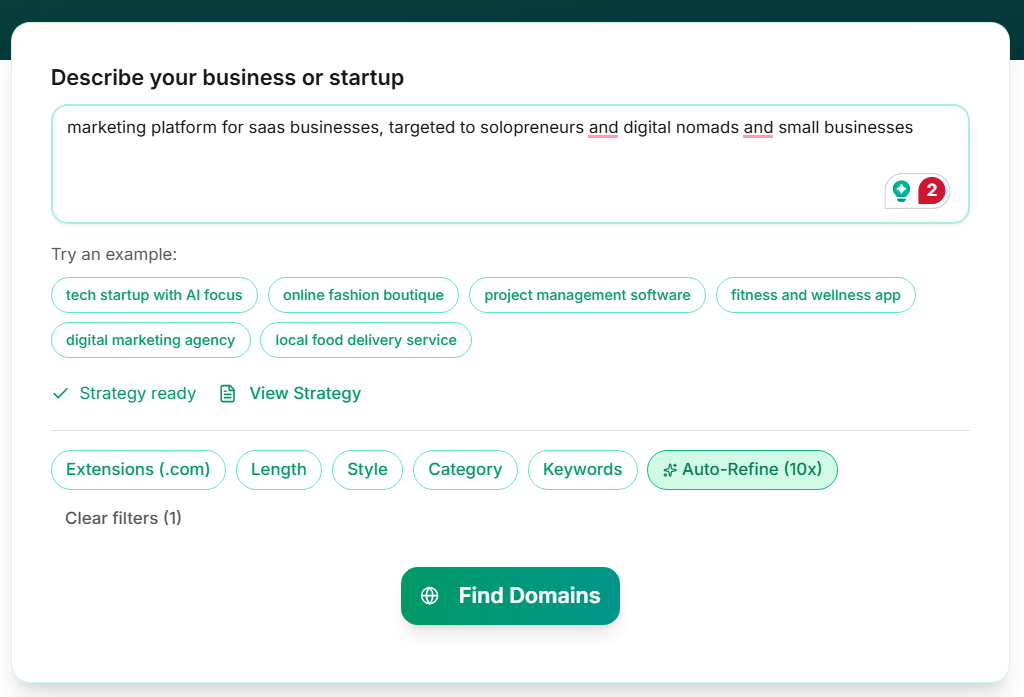Open the Length filter options
Screen dimensions: 1024x697
pyautogui.click(x=278, y=469)
